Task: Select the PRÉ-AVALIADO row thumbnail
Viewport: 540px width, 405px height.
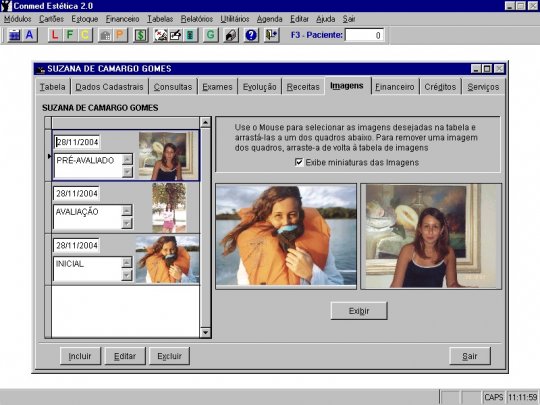Action: click(169, 155)
